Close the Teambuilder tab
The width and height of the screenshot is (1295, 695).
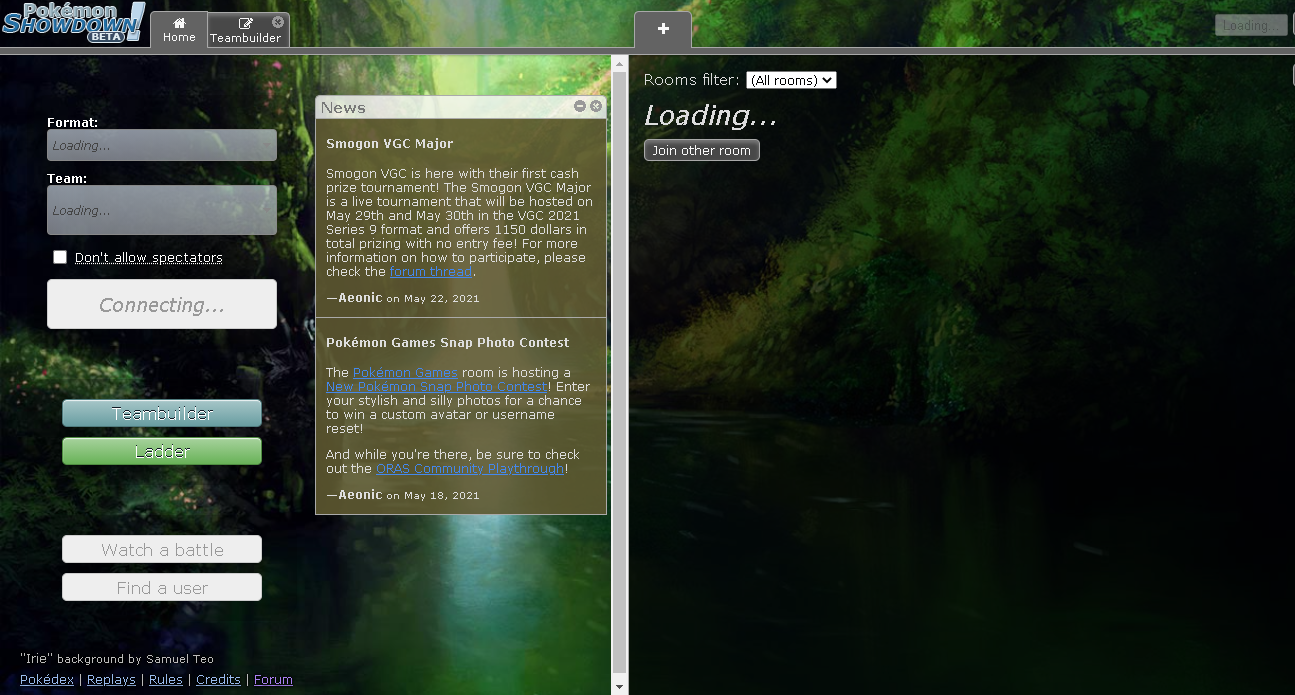click(278, 21)
